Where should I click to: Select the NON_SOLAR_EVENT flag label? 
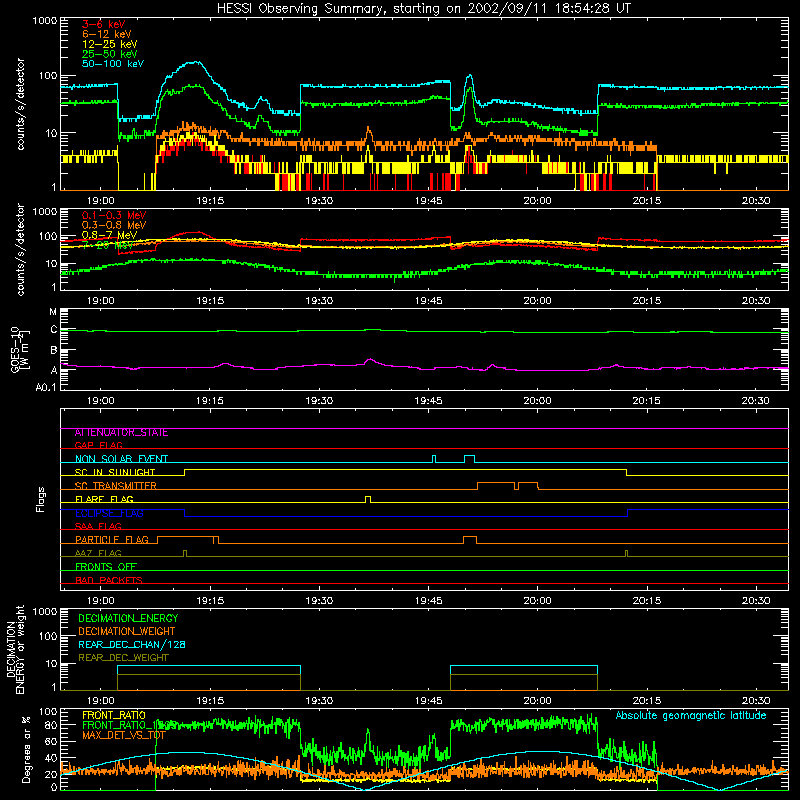pyautogui.click(x=121, y=459)
